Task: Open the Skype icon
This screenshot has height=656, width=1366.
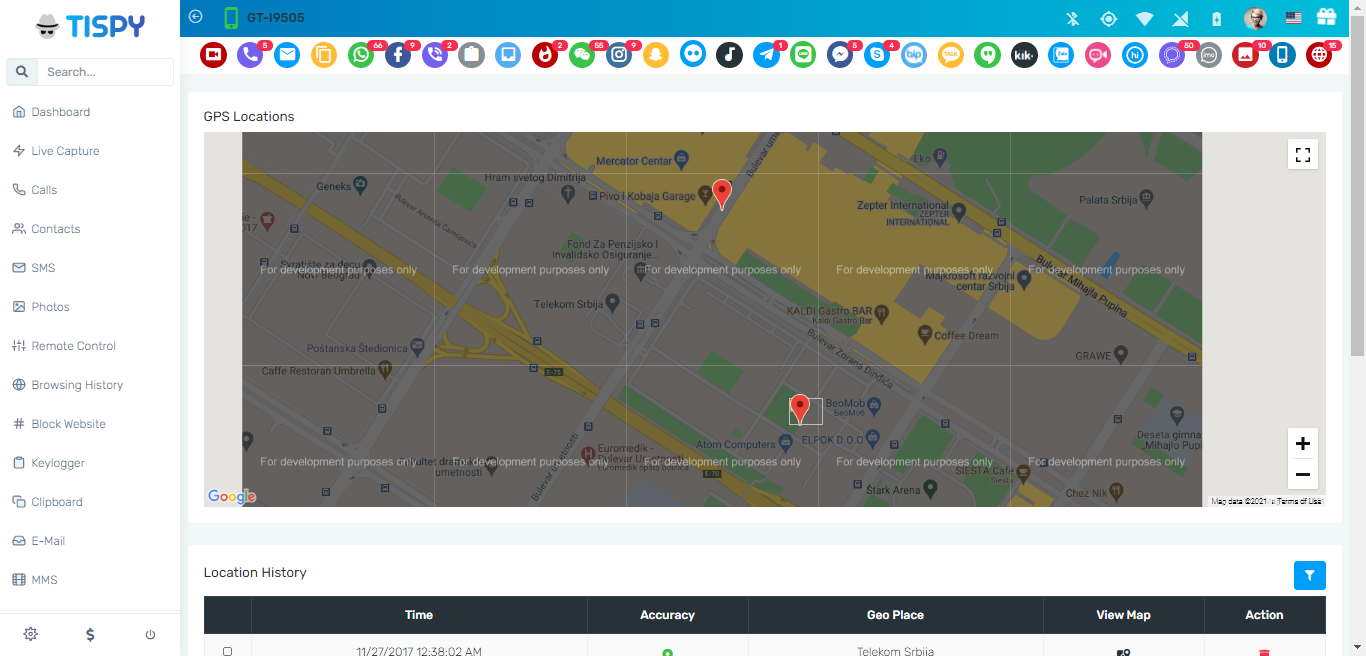Action: coord(877,55)
